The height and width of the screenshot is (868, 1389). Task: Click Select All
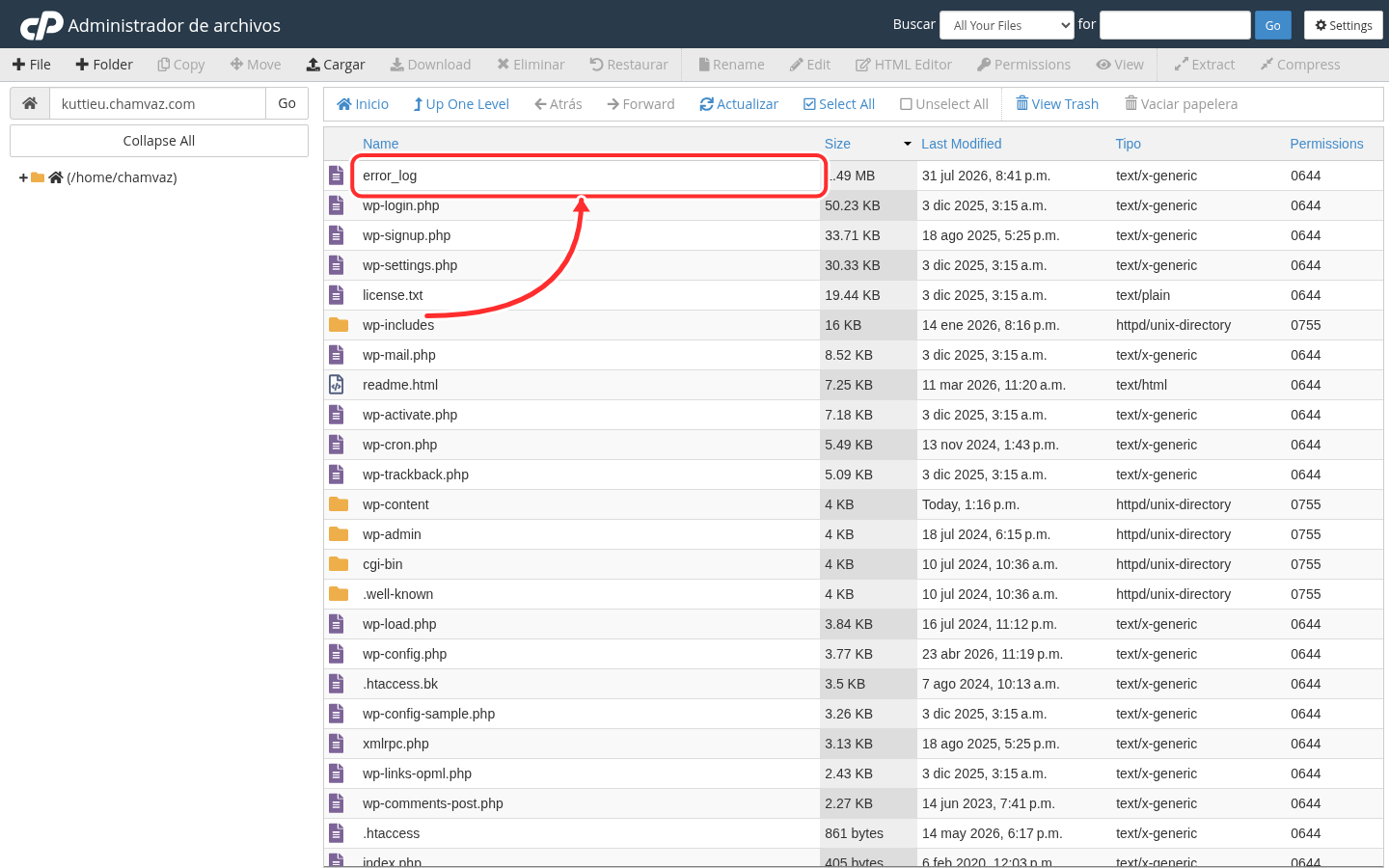point(839,104)
